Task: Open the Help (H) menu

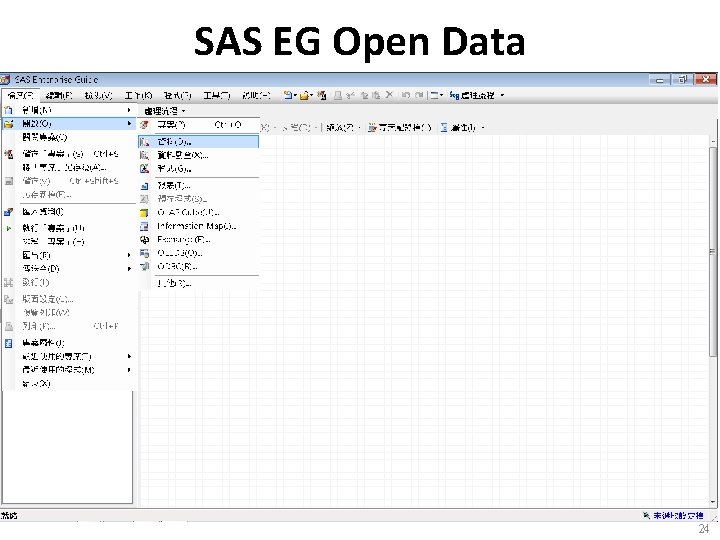Action: click(256, 96)
